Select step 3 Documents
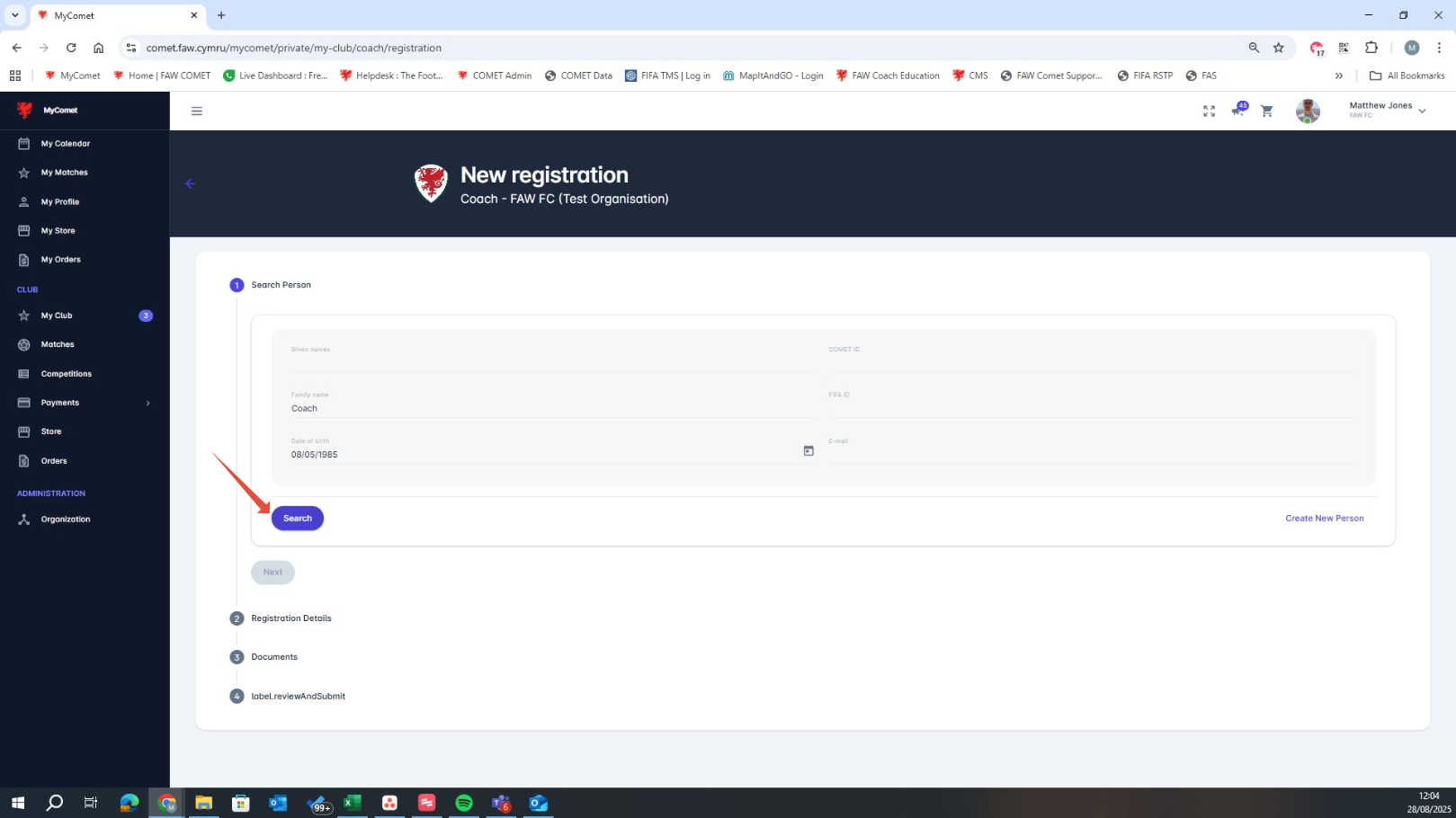 pyautogui.click(x=264, y=657)
